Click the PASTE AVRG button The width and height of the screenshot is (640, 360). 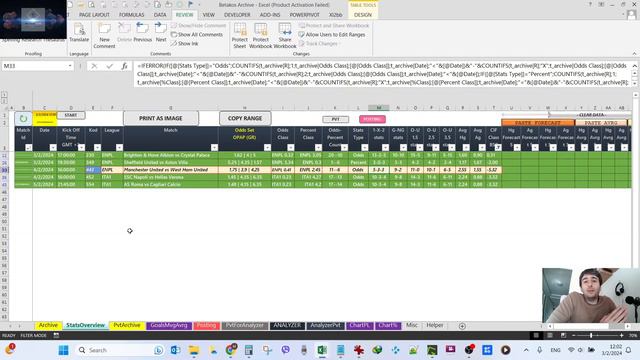[601, 123]
